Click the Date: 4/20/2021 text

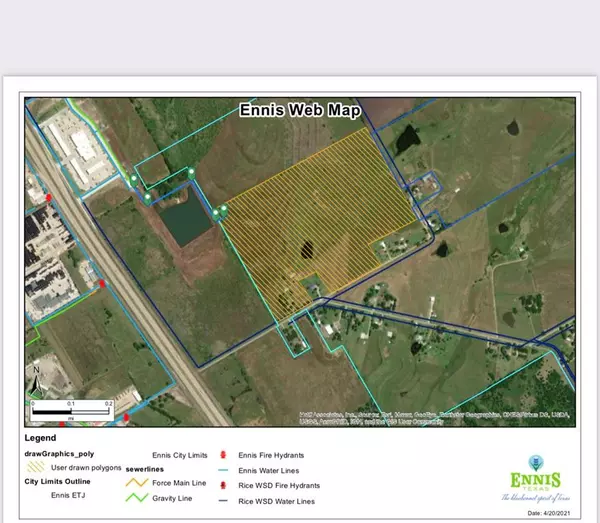pyautogui.click(x=549, y=513)
